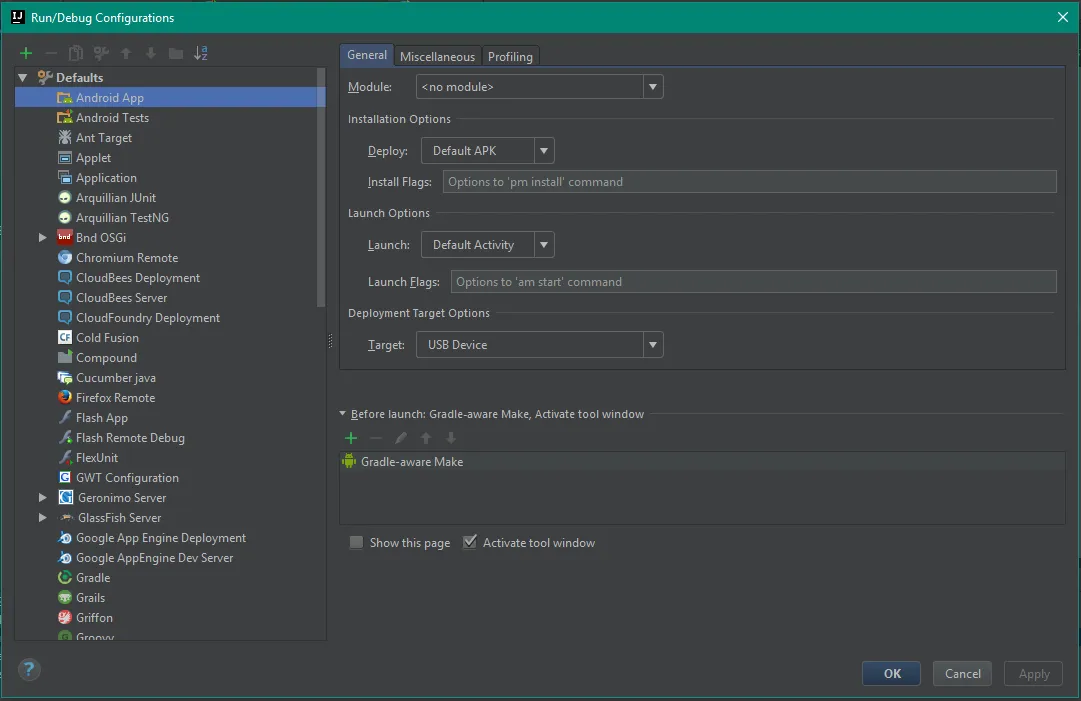Switch to the Profiling tab

[510, 57]
